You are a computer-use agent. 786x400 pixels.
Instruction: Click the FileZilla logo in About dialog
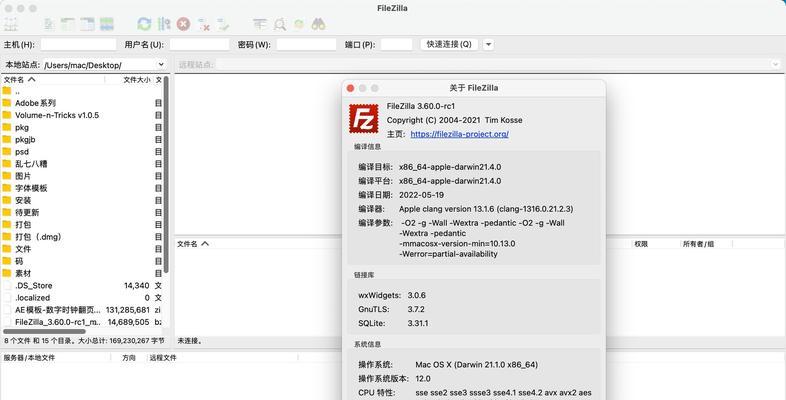click(364, 119)
